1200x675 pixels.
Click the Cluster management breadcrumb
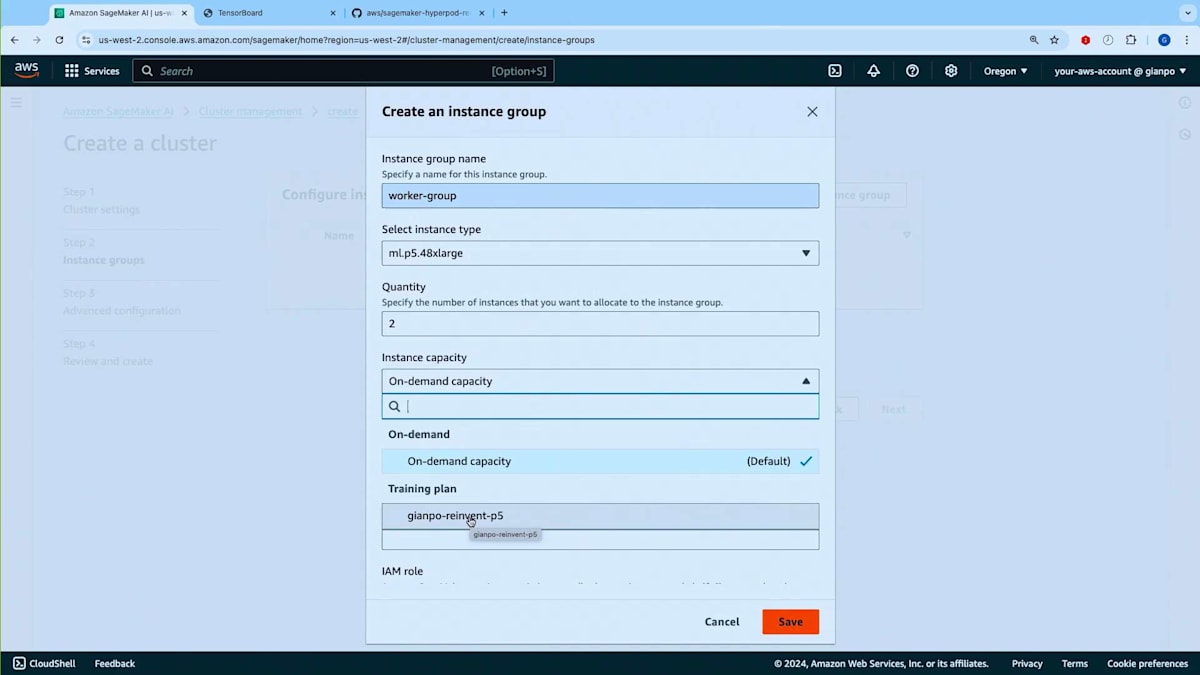coord(250,111)
